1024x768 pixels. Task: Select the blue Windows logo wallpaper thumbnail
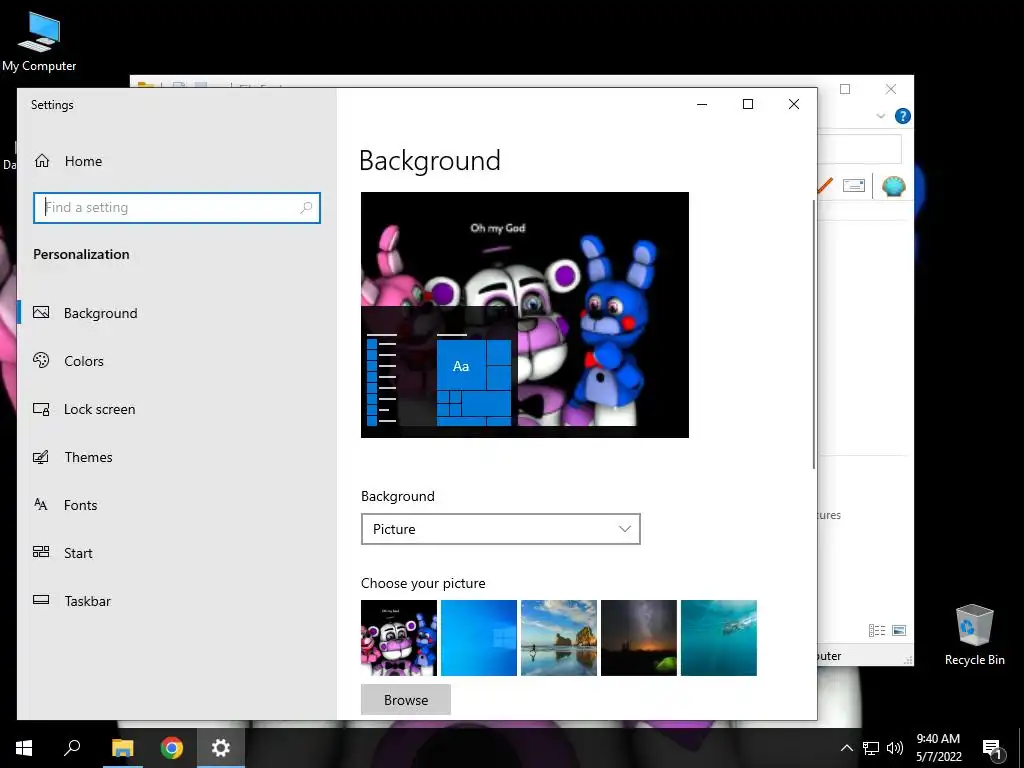[x=479, y=638]
